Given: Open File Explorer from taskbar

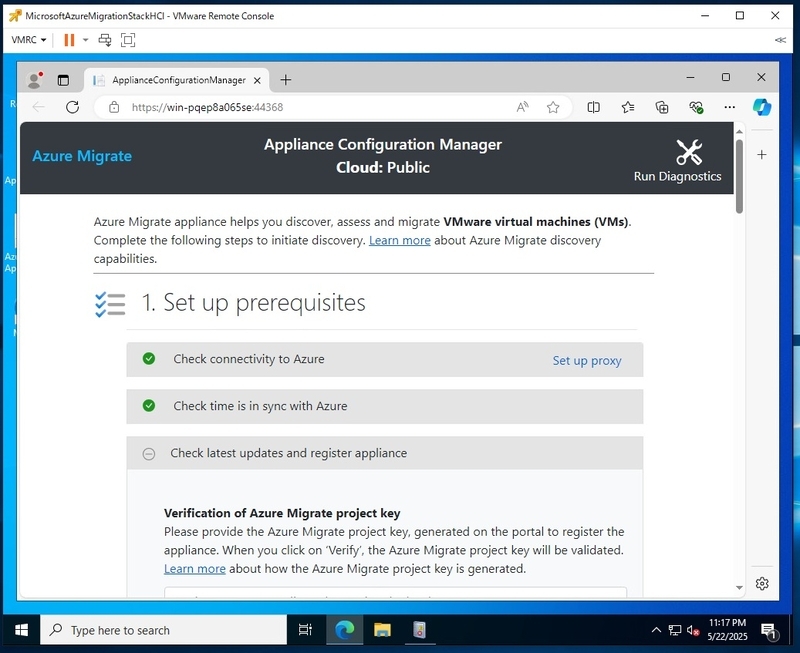Looking at the screenshot, I should point(382,631).
